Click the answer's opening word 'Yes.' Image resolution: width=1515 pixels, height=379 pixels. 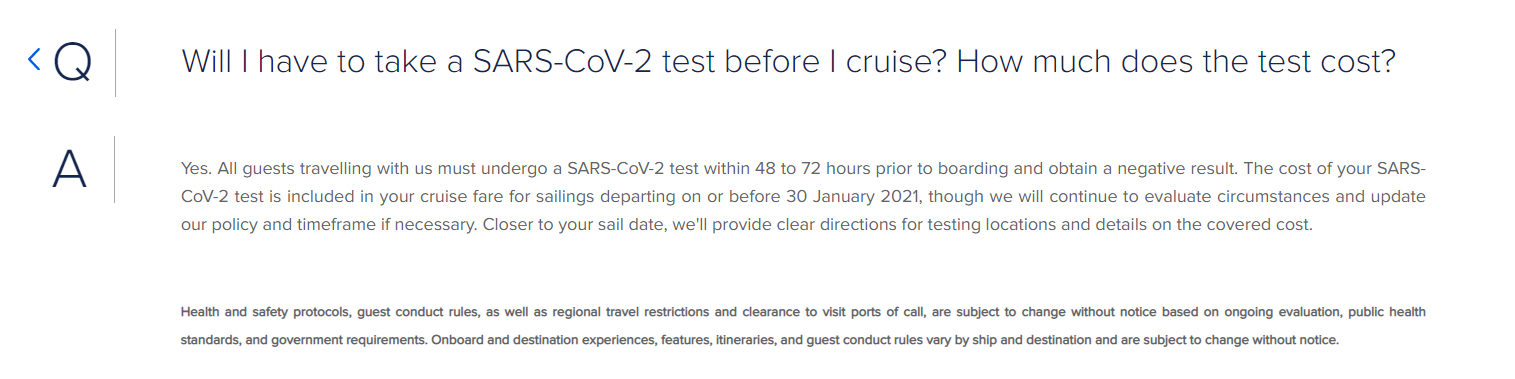pyautogui.click(x=195, y=167)
